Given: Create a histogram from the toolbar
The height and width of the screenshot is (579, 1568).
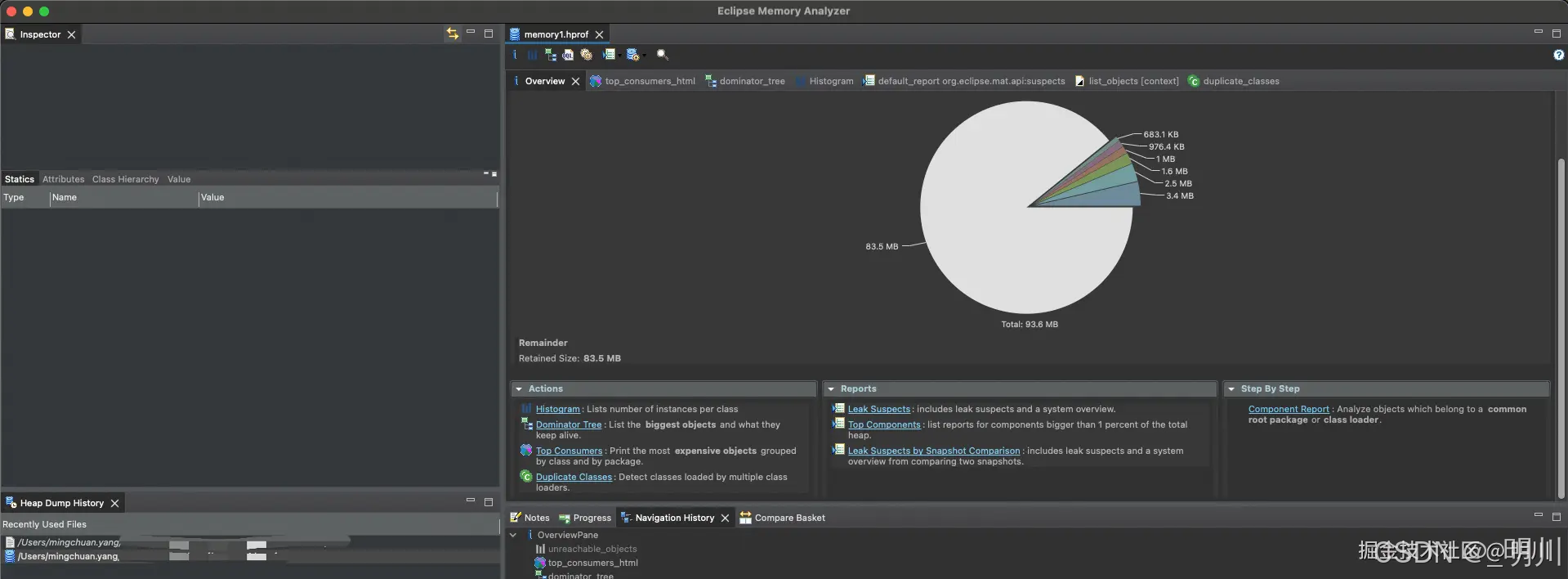Looking at the screenshot, I should tap(532, 55).
